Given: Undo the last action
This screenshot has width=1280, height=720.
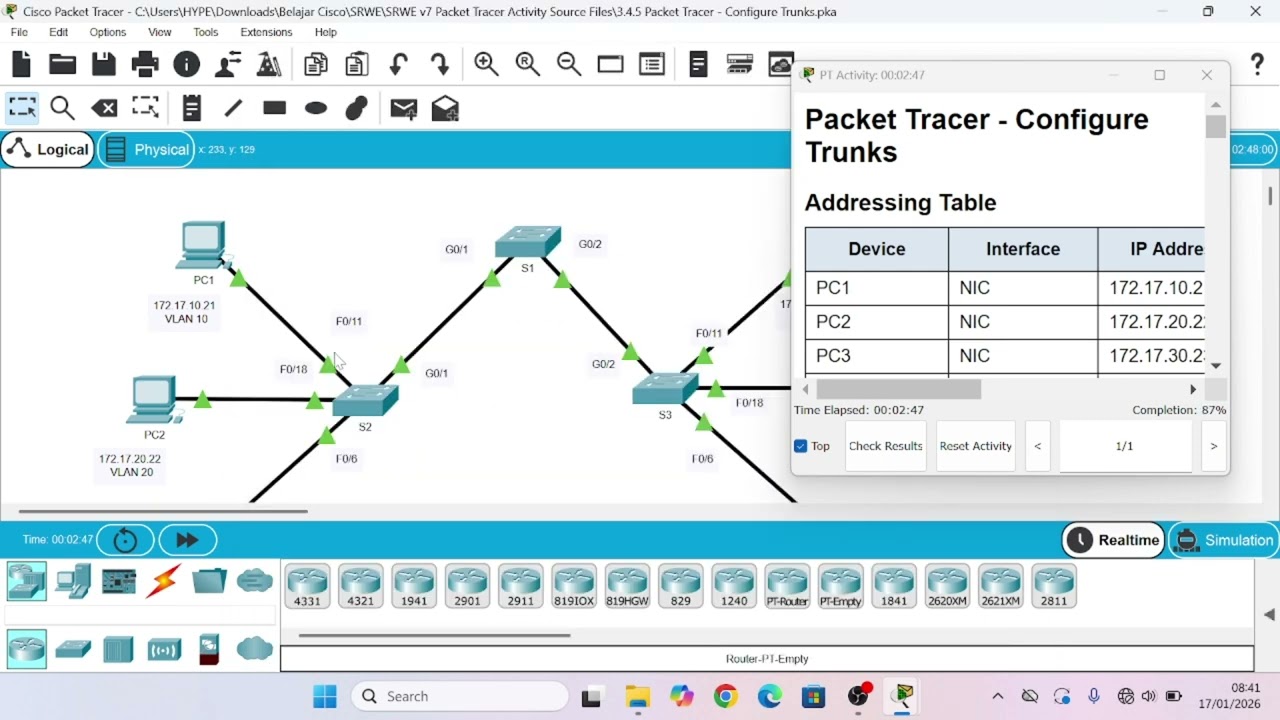Looking at the screenshot, I should (x=398, y=65).
